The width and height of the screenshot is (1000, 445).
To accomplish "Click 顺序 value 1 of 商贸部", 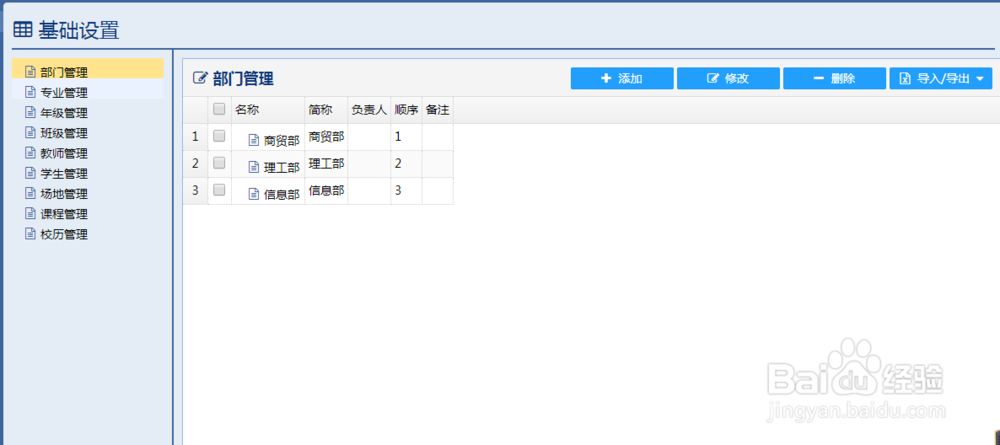I will tap(398, 136).
